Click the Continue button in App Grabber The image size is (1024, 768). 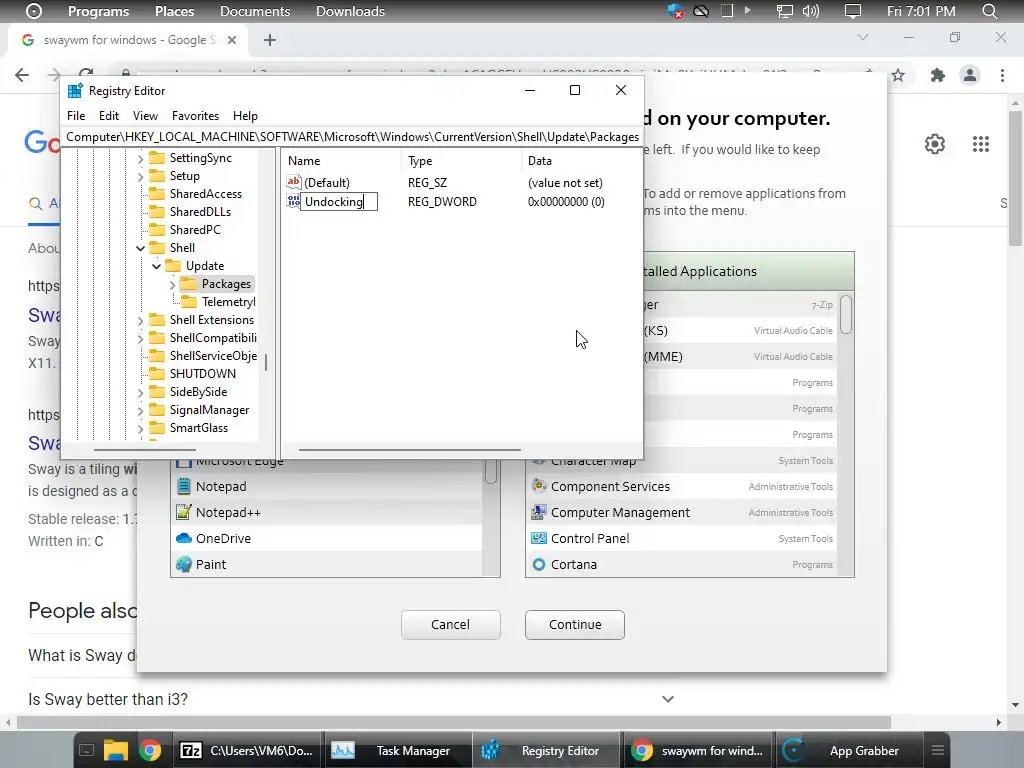(x=575, y=624)
